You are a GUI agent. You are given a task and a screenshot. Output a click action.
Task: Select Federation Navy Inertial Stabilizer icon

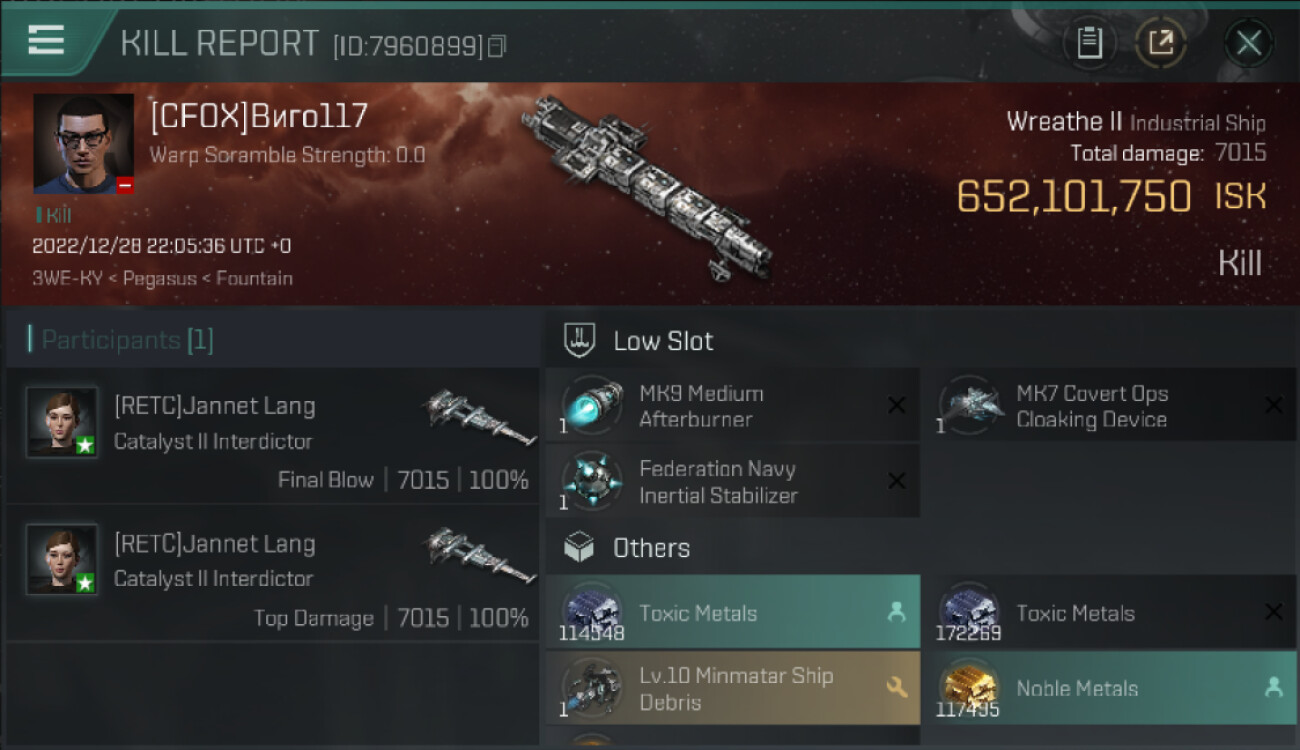coord(592,481)
